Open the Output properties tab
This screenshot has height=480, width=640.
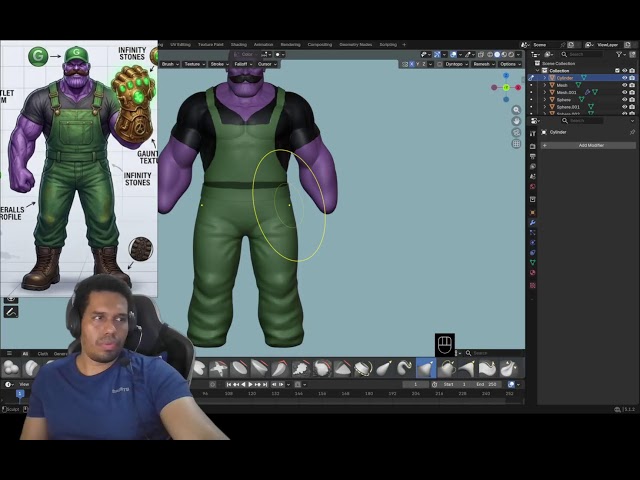click(533, 156)
